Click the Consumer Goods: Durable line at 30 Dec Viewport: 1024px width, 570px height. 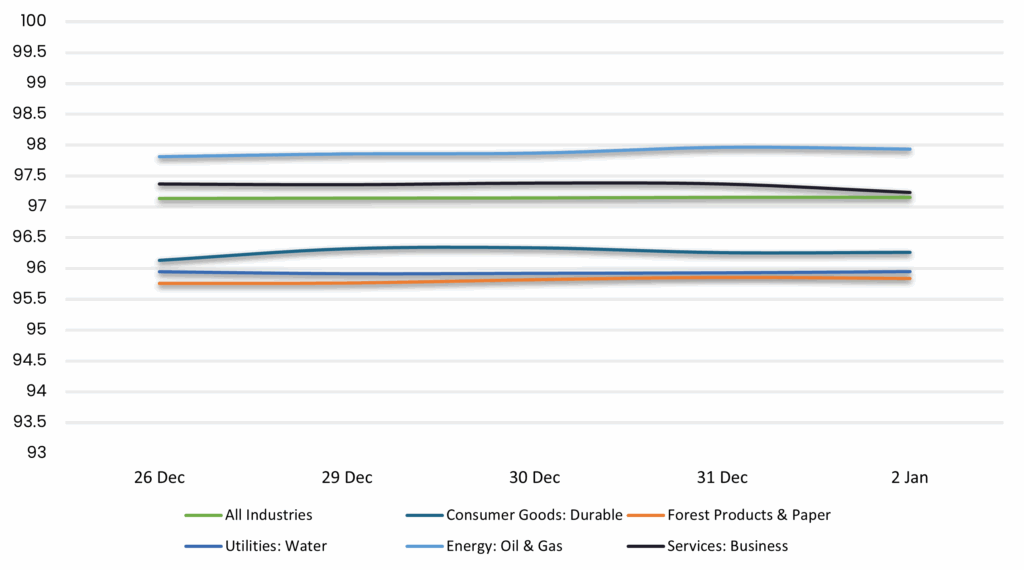(534, 248)
